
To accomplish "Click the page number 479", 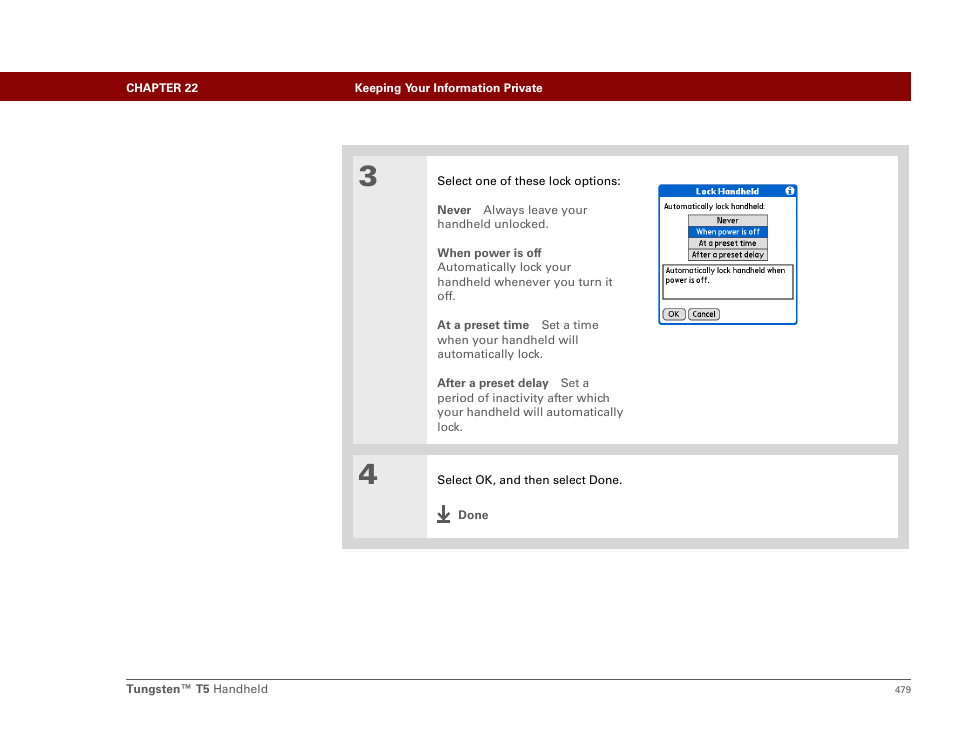I will click(x=903, y=689).
